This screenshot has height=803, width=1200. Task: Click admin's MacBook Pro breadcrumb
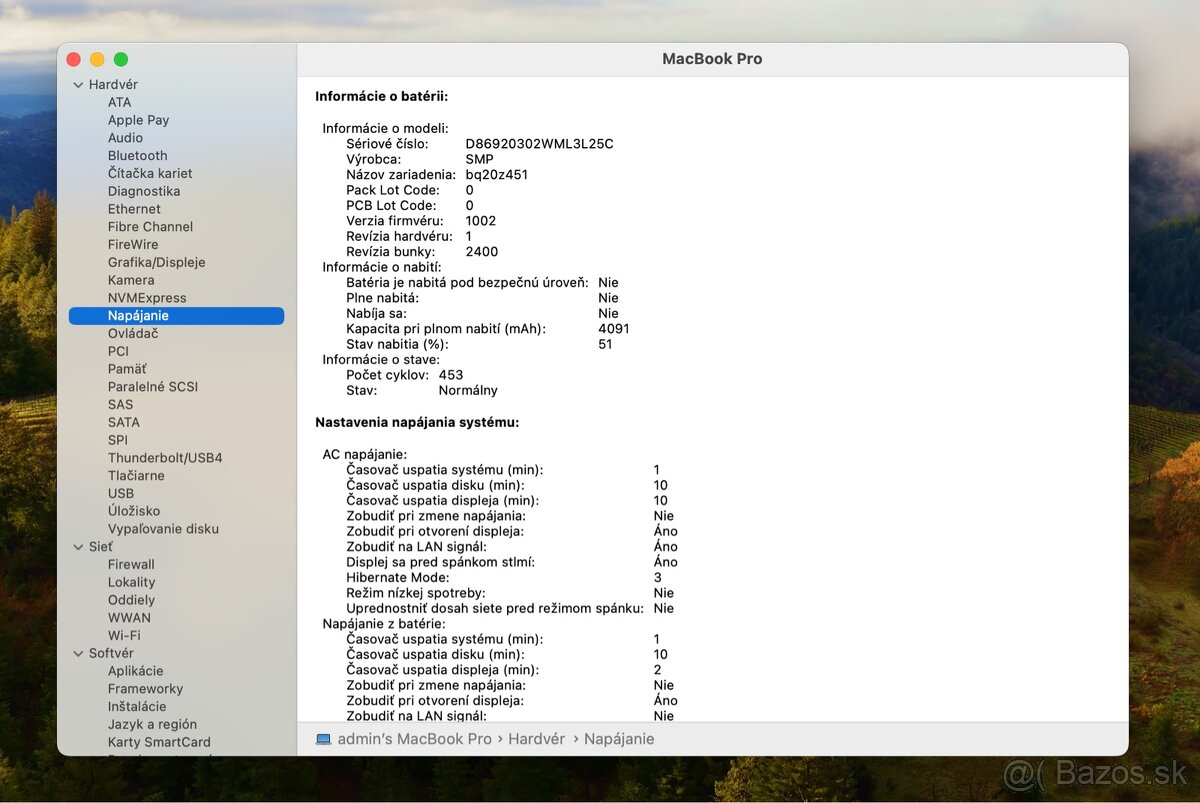pos(414,739)
